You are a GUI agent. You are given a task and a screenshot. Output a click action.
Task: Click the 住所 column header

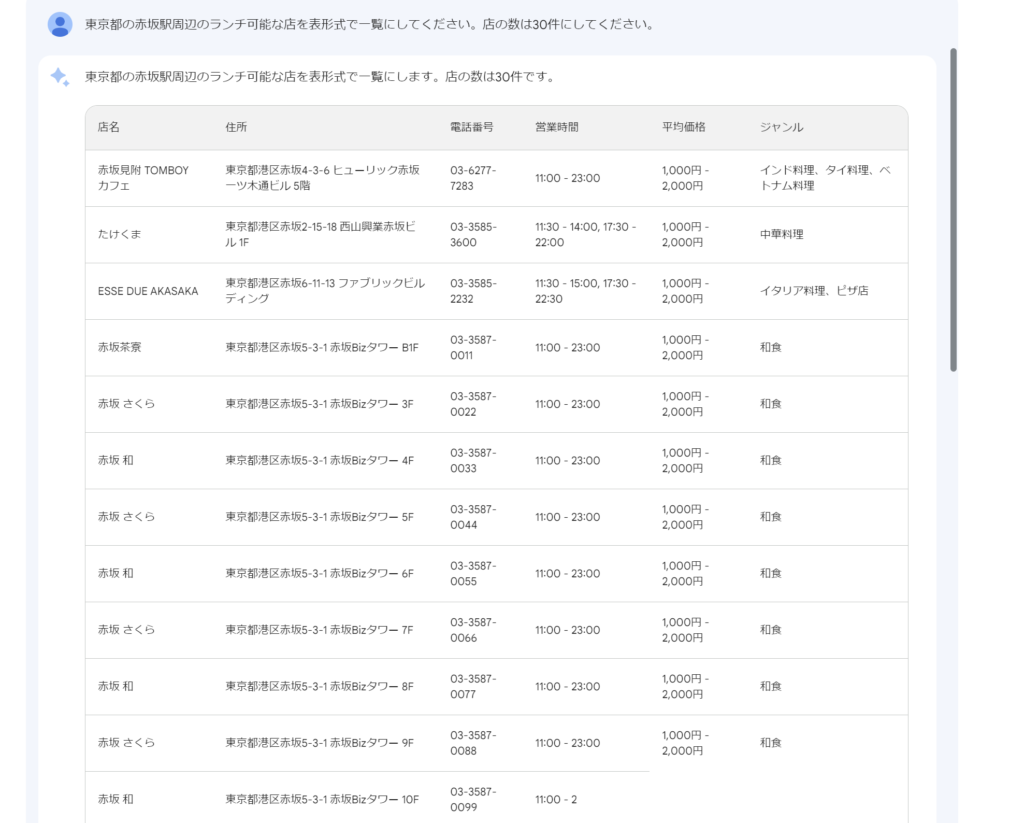(x=236, y=127)
